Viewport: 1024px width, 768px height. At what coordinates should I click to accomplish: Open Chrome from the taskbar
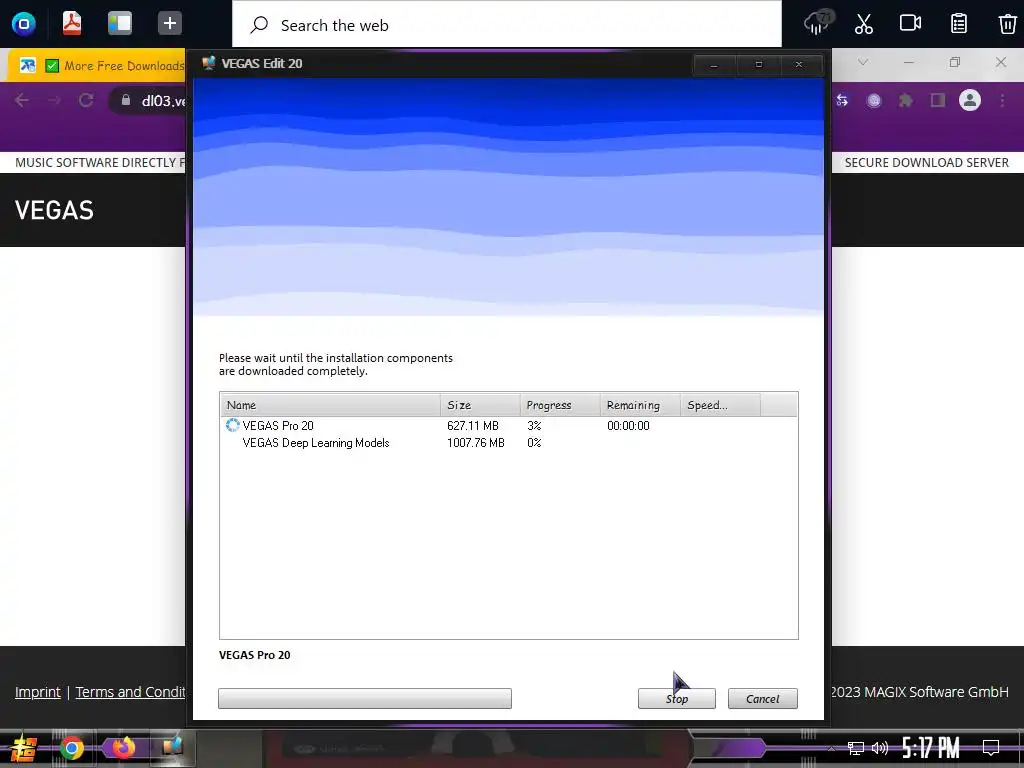click(x=72, y=748)
